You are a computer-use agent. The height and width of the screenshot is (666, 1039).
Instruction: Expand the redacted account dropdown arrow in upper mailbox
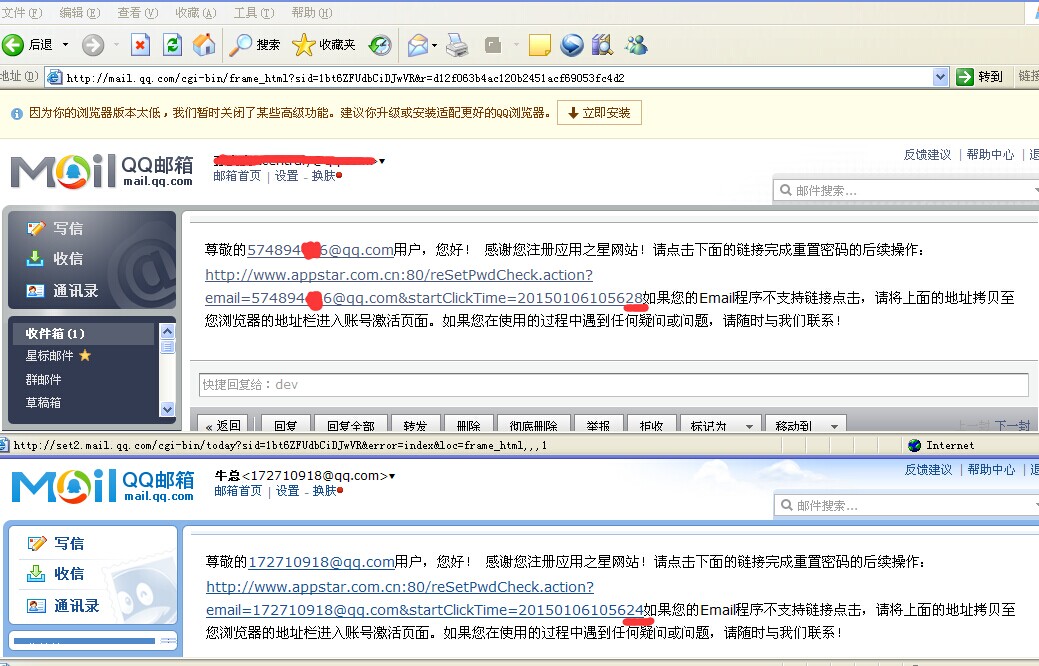pyautogui.click(x=382, y=161)
